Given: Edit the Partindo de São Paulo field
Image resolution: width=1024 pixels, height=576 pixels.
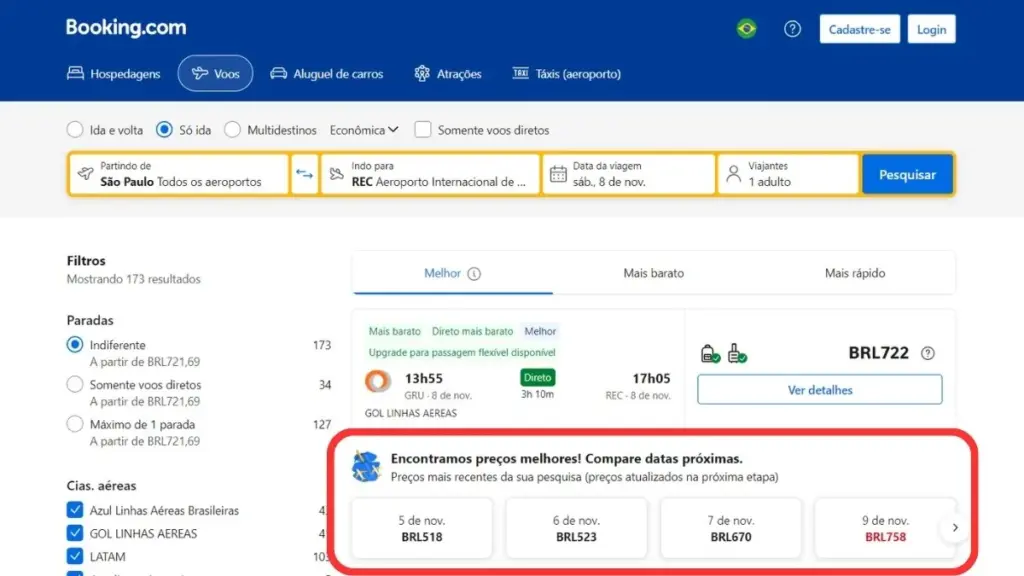Looking at the screenshot, I should [179, 174].
